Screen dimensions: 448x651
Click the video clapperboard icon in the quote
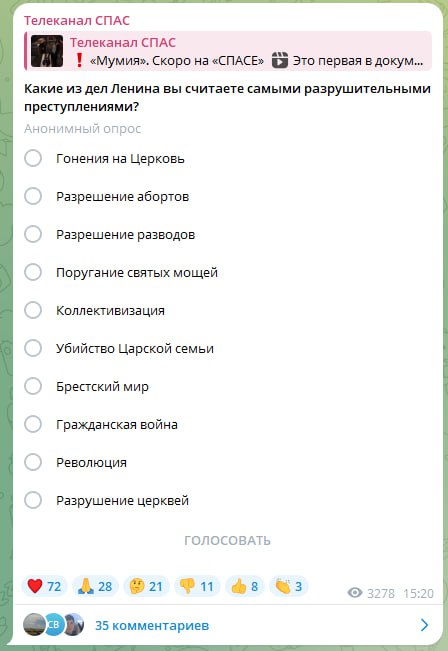[280, 61]
